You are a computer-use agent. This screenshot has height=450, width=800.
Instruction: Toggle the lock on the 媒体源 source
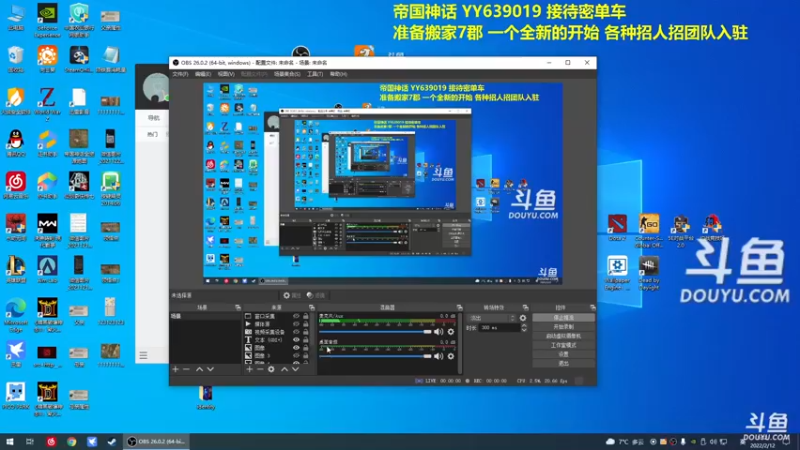[x=306, y=324]
